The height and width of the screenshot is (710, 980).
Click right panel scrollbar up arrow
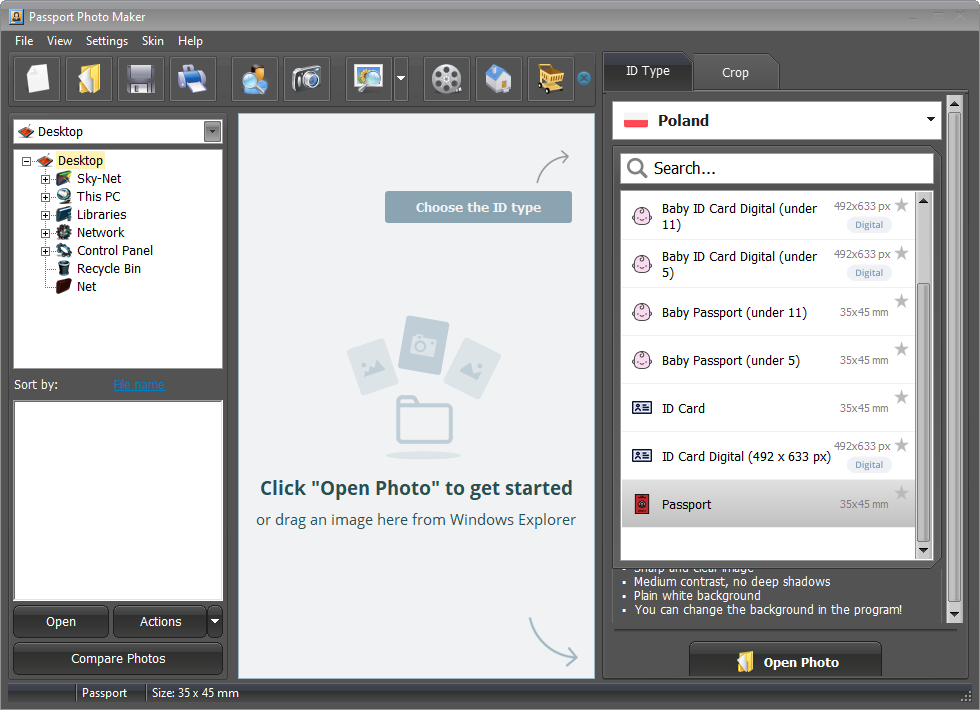[954, 103]
